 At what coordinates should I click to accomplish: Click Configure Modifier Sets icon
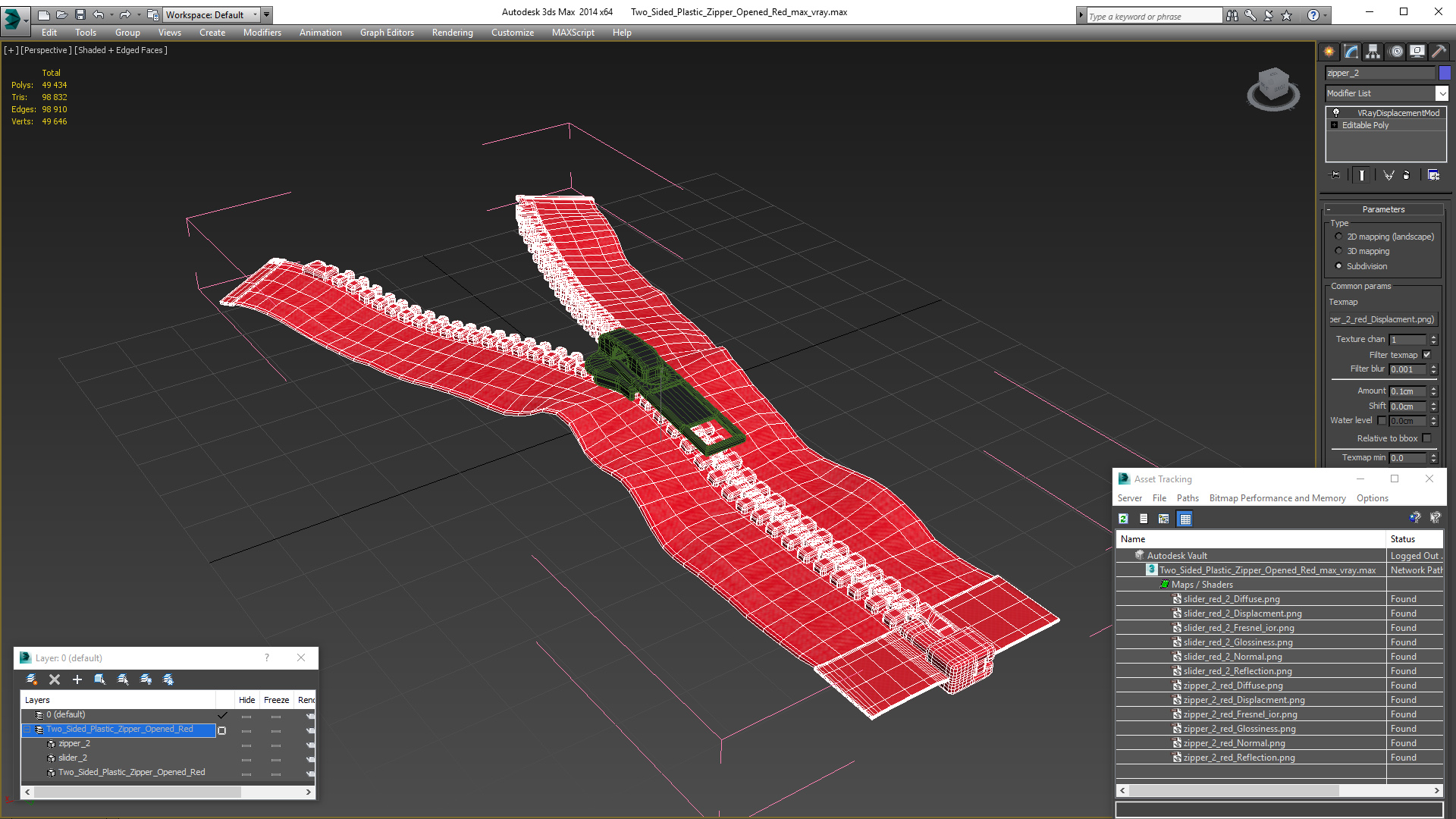click(x=1433, y=175)
